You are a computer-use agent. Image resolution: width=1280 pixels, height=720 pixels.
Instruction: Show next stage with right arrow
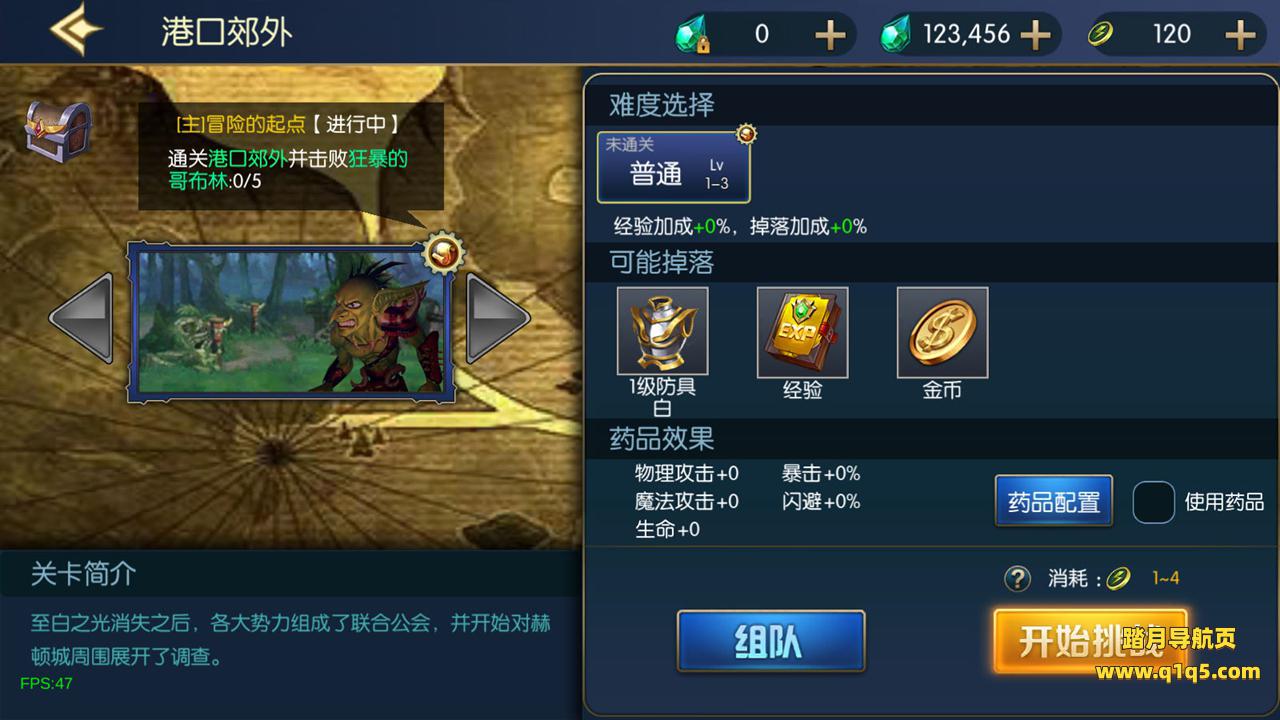tap(498, 317)
